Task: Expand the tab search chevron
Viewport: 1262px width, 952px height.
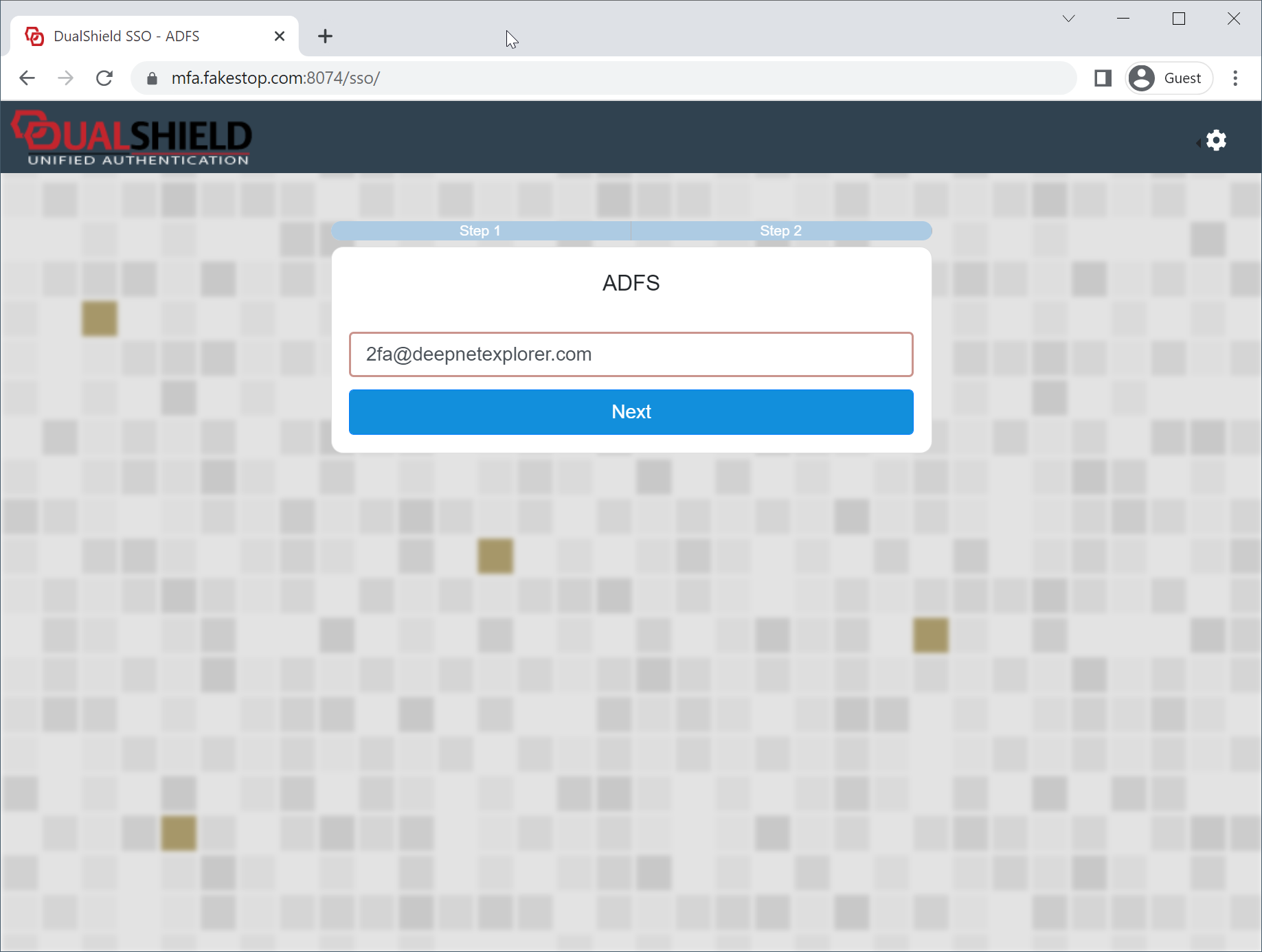Action: point(1068,19)
